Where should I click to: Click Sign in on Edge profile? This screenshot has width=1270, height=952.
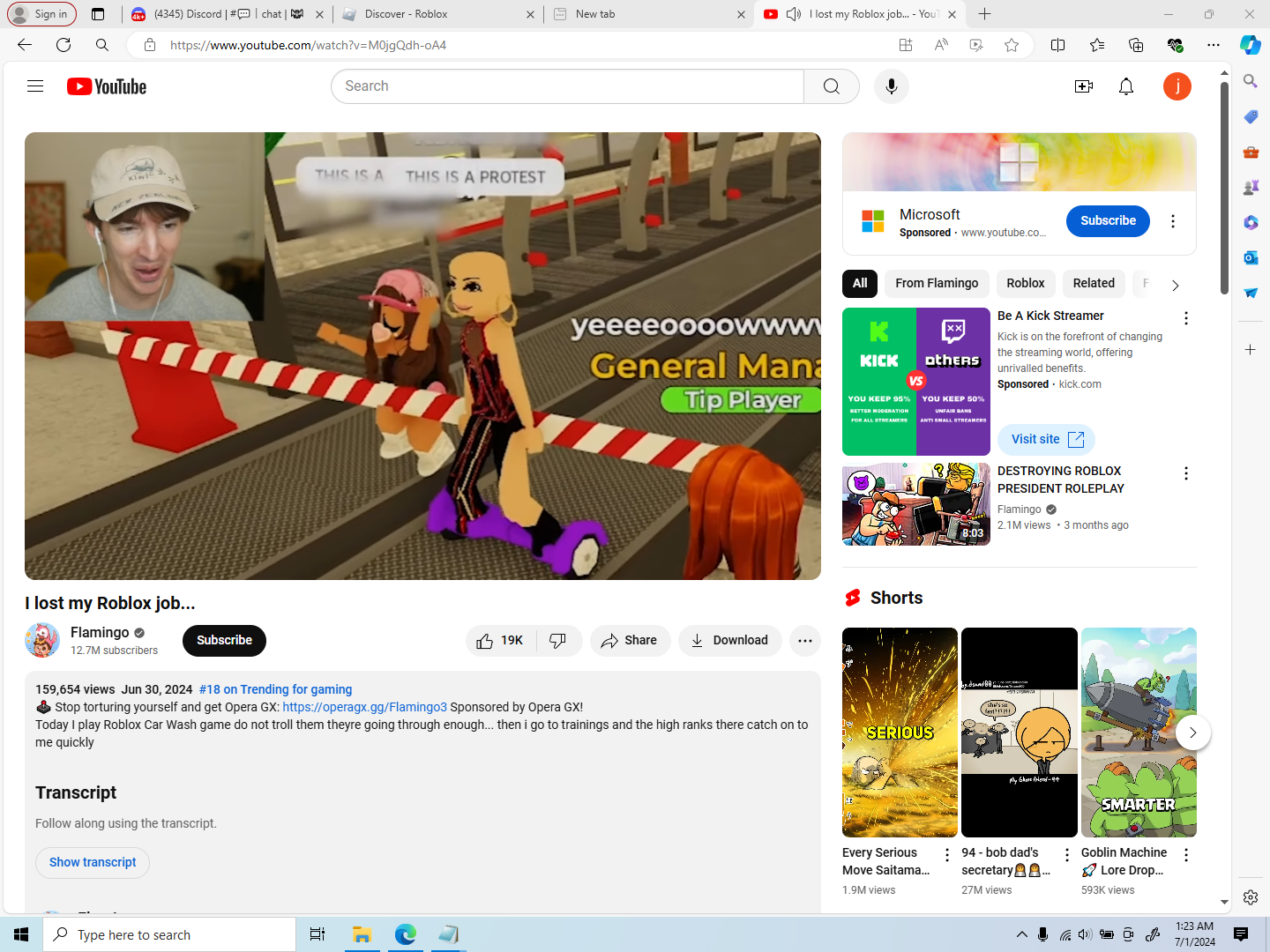41,14
